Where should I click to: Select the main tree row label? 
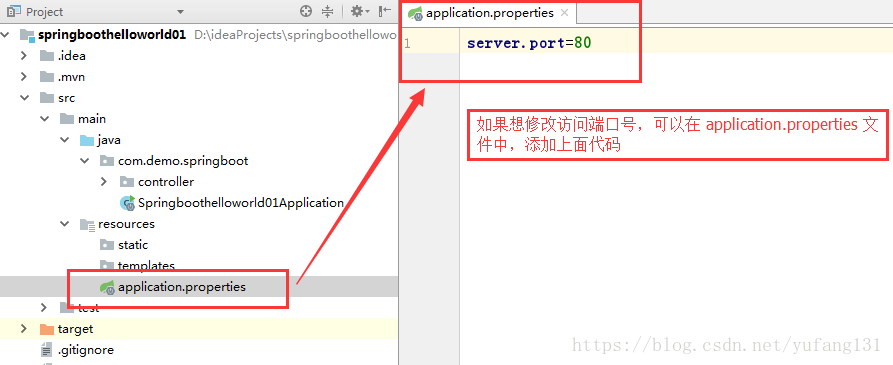[92, 119]
